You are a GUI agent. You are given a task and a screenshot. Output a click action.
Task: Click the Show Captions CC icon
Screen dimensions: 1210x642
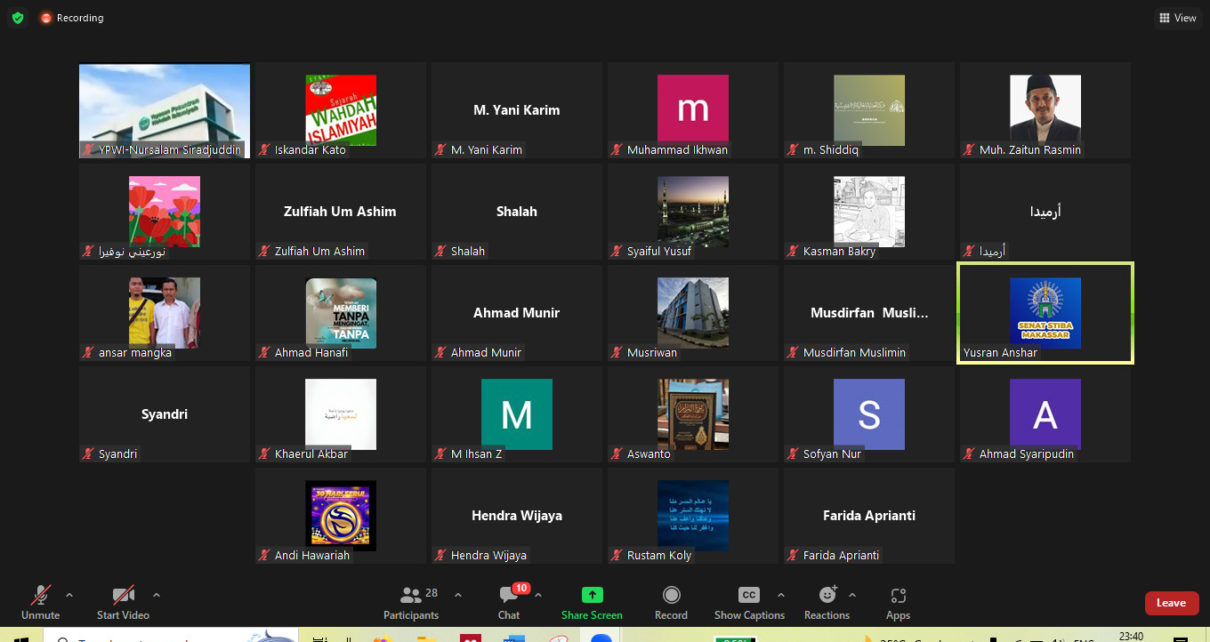coord(748,595)
